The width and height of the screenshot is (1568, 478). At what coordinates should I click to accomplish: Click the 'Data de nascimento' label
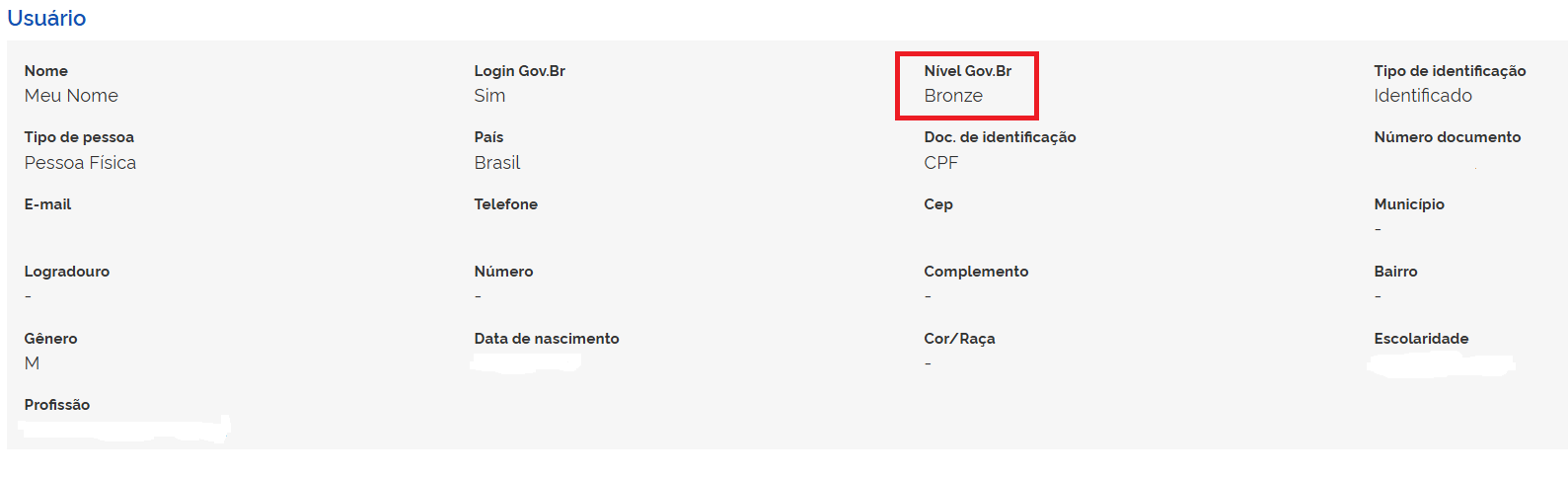point(546,339)
